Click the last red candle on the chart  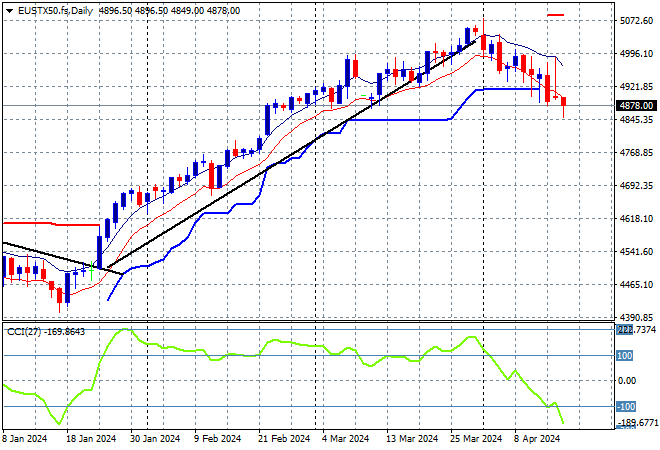click(564, 101)
